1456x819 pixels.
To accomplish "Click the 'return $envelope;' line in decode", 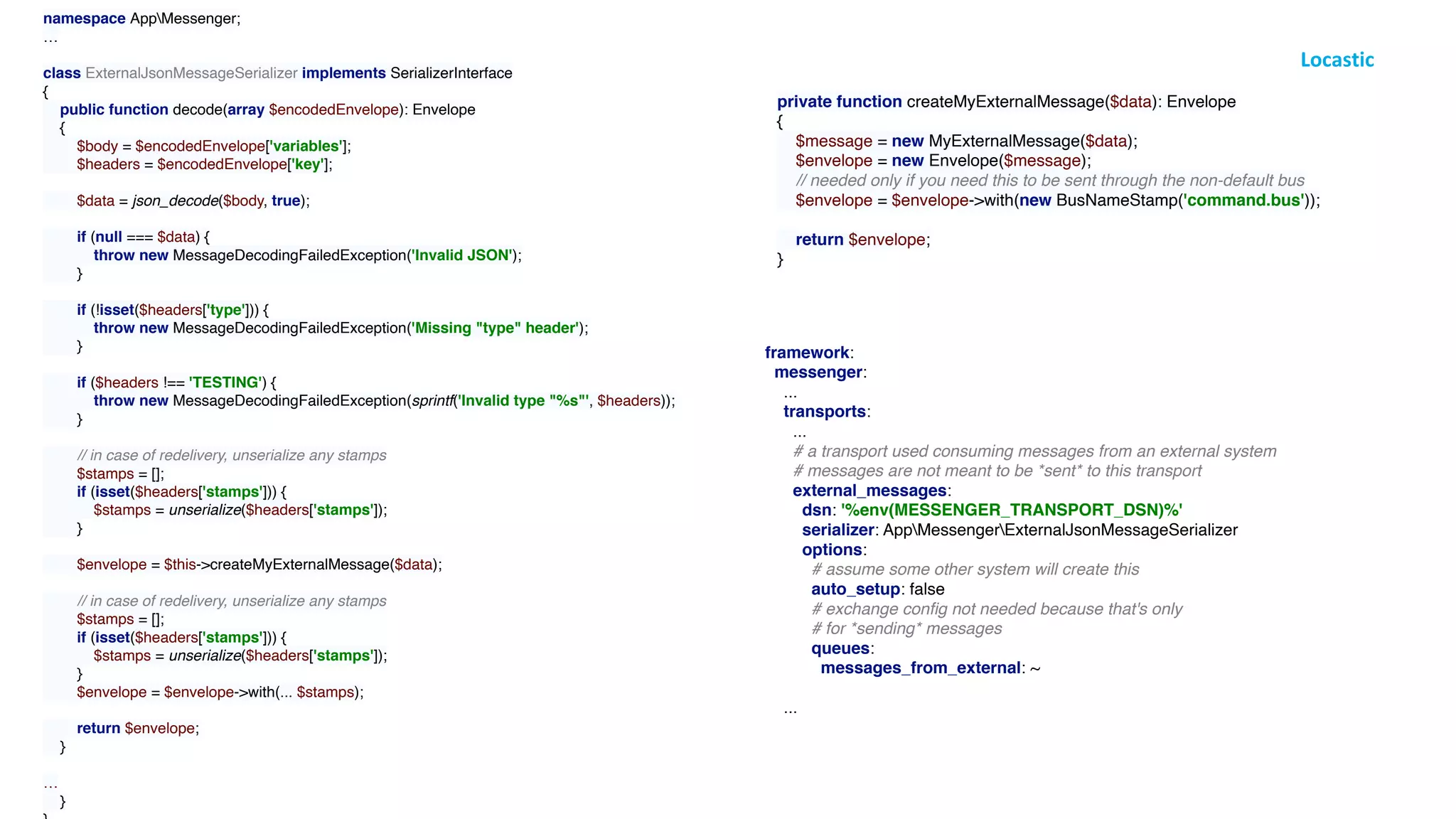I will (138, 728).
